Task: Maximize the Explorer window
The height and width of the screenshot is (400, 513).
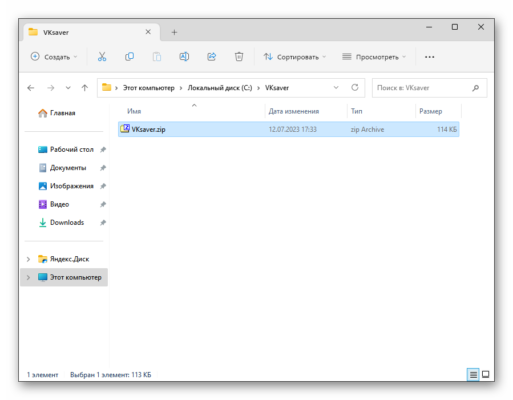Action: (455, 27)
